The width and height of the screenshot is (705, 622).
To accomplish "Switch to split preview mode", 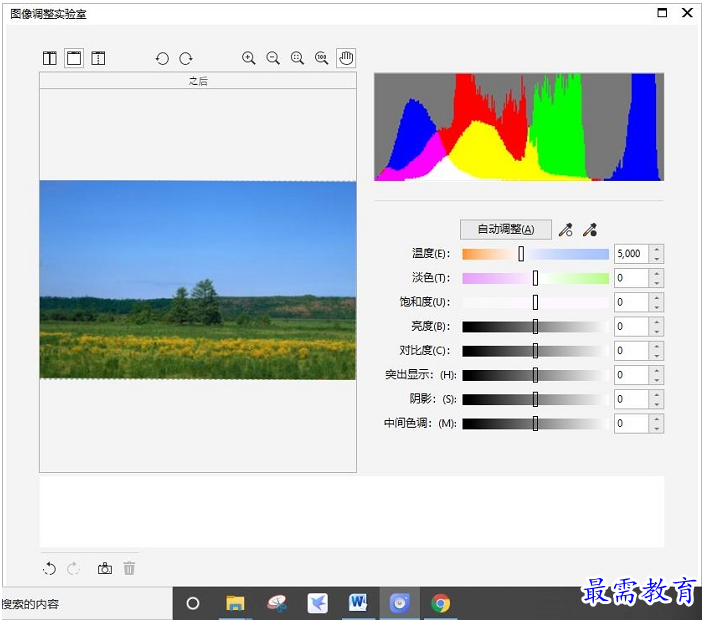I will 98,58.
